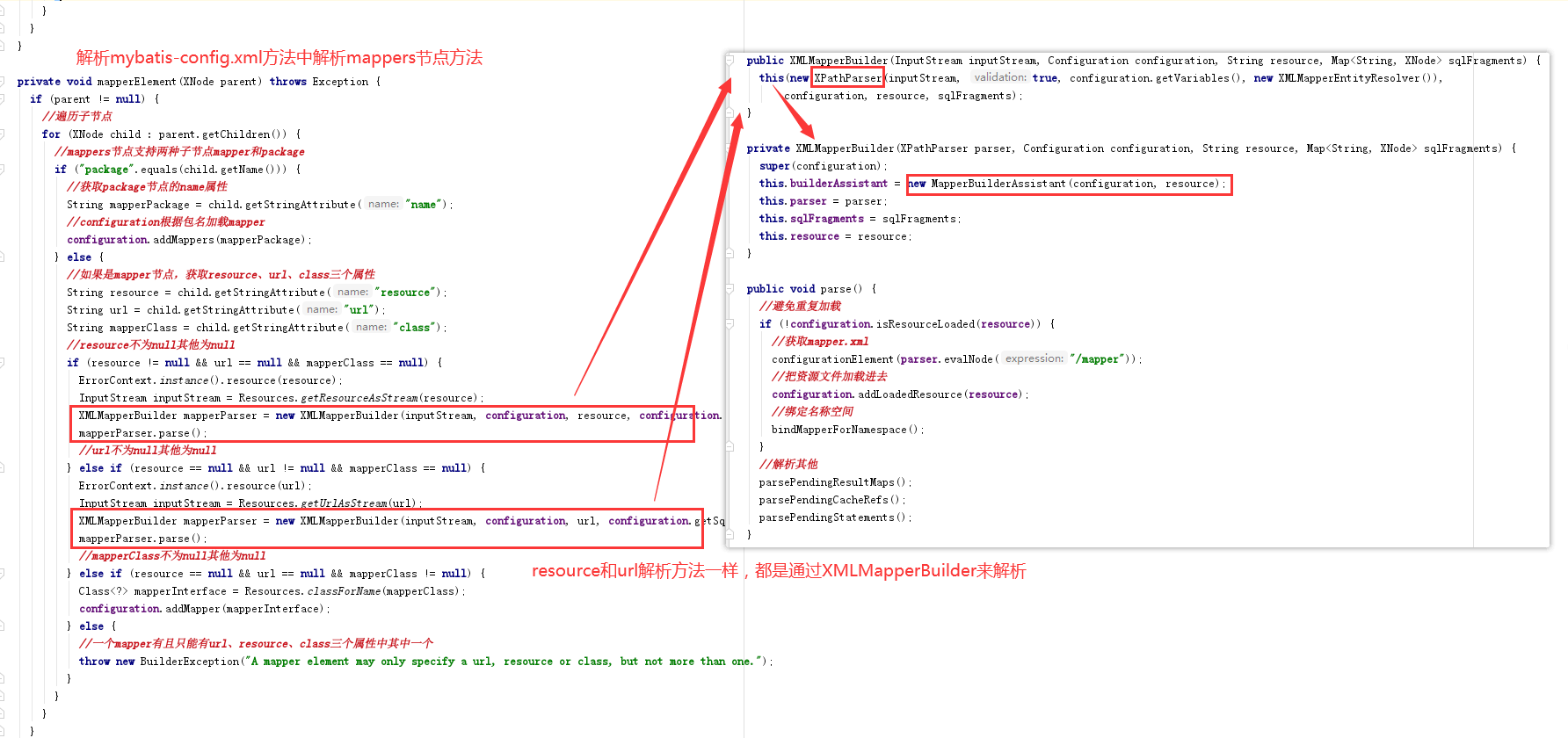Click the comment '//url不为null其他为null'
Viewport: 1568px width, 738px height.
tap(148, 451)
